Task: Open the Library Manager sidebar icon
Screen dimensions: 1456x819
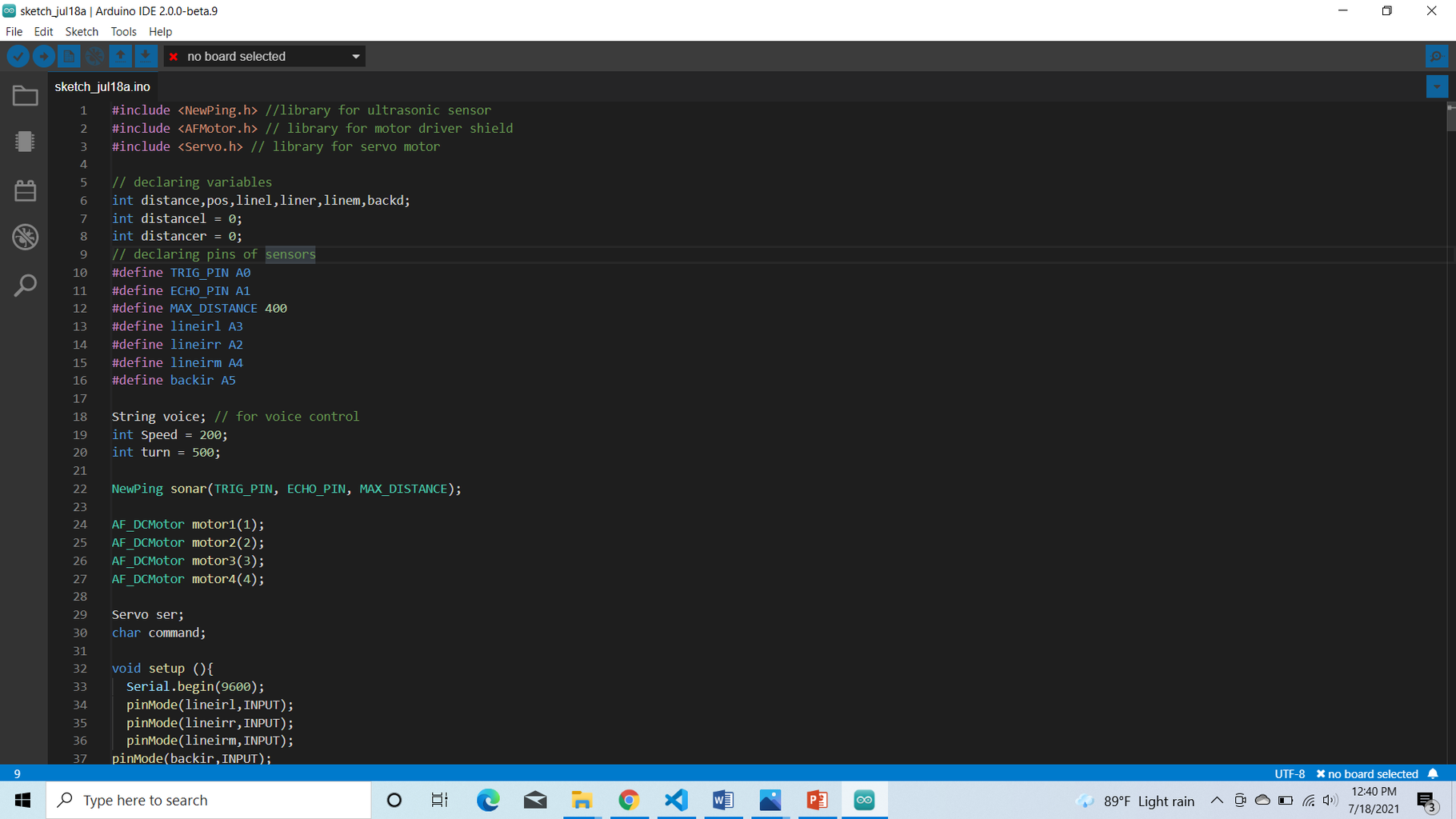Action: (x=26, y=190)
